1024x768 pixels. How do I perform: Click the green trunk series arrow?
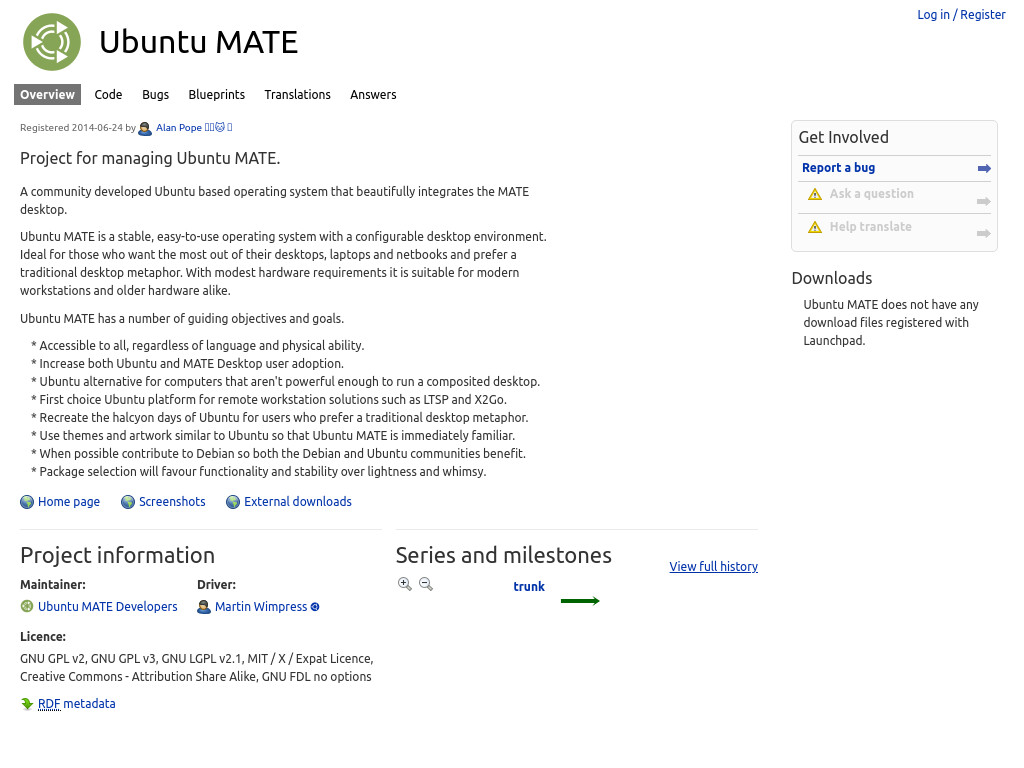[x=580, y=601]
